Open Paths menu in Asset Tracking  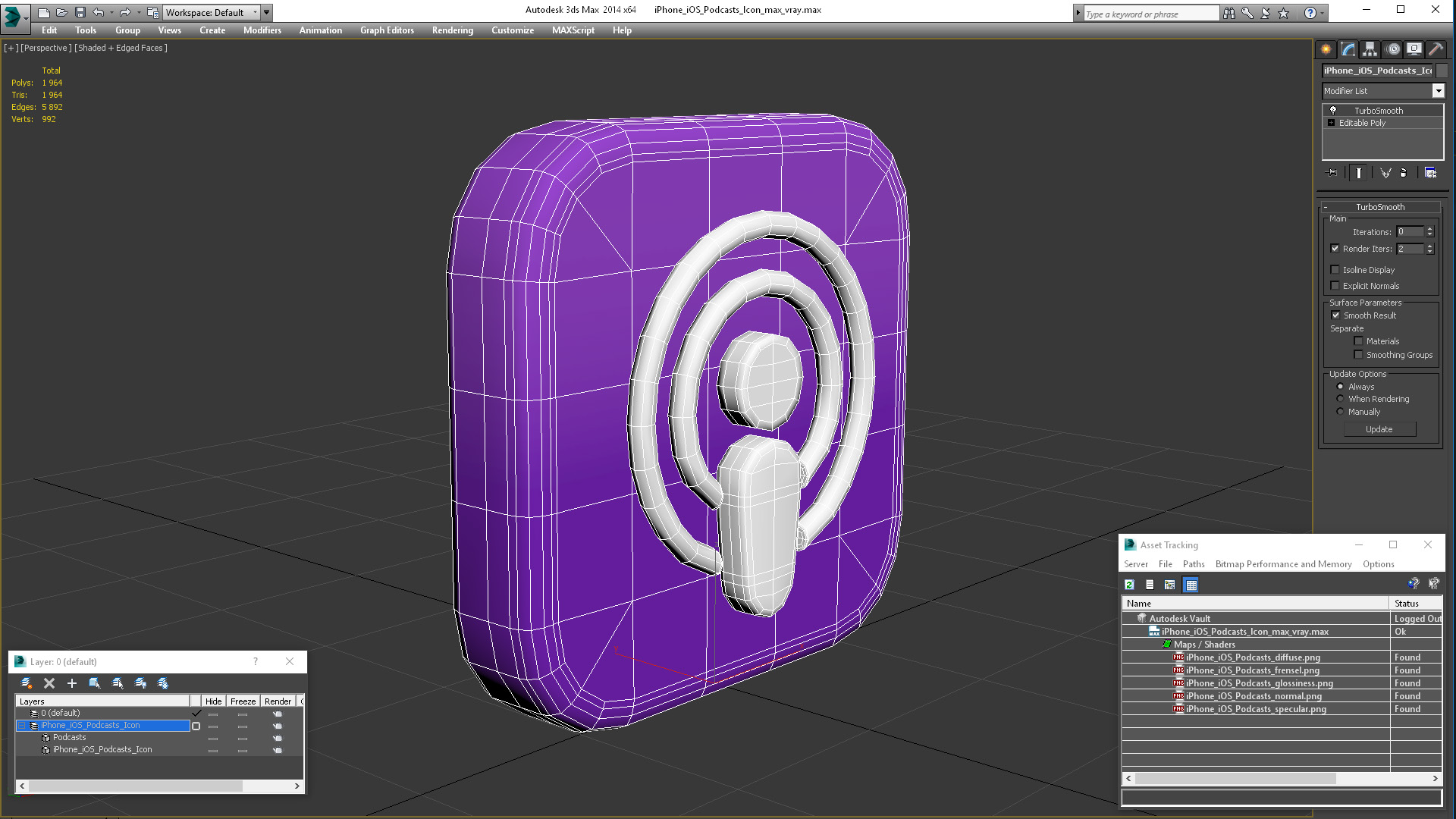point(1193,564)
